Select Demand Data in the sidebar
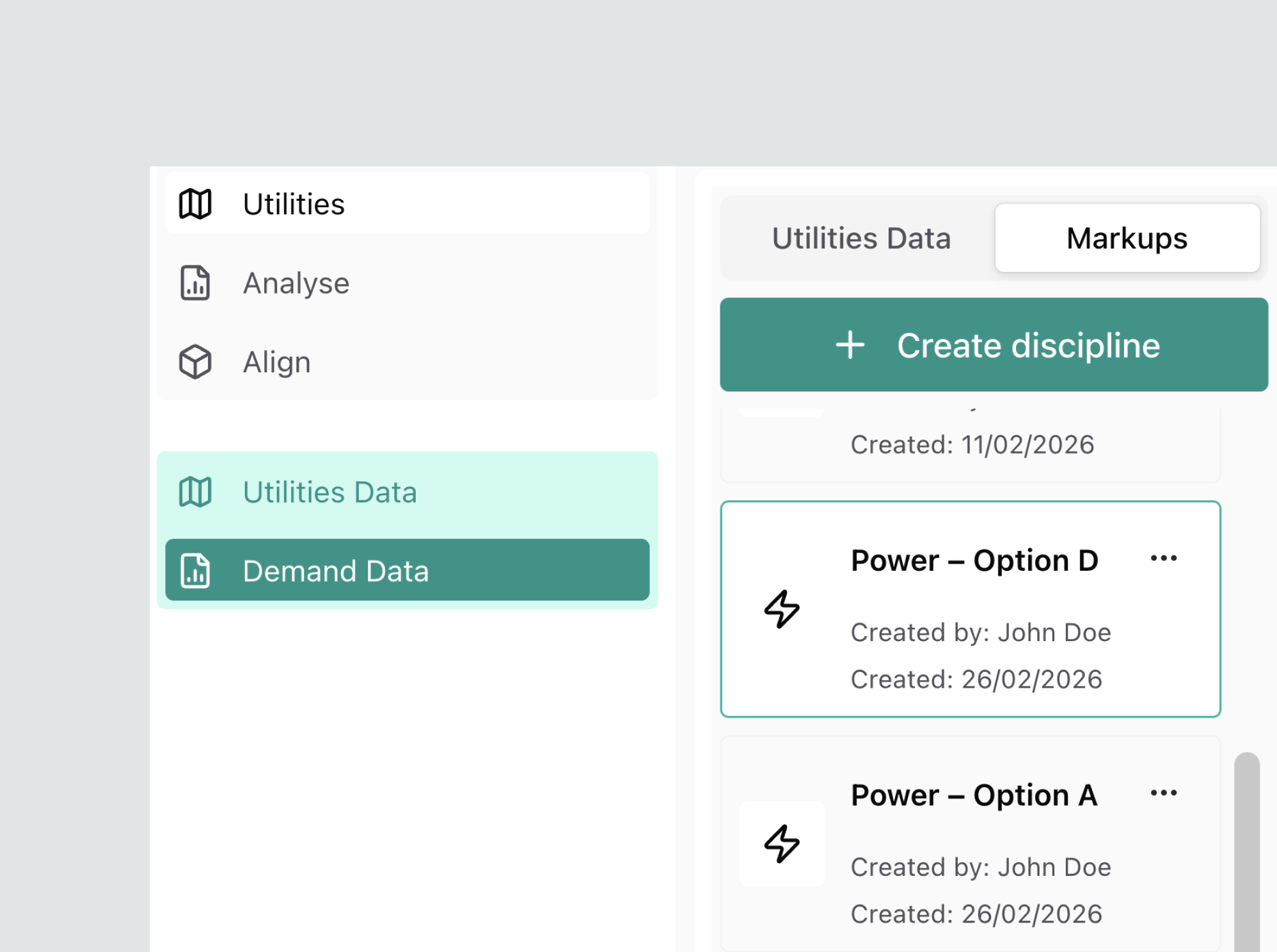The height and width of the screenshot is (952, 1277). click(407, 571)
